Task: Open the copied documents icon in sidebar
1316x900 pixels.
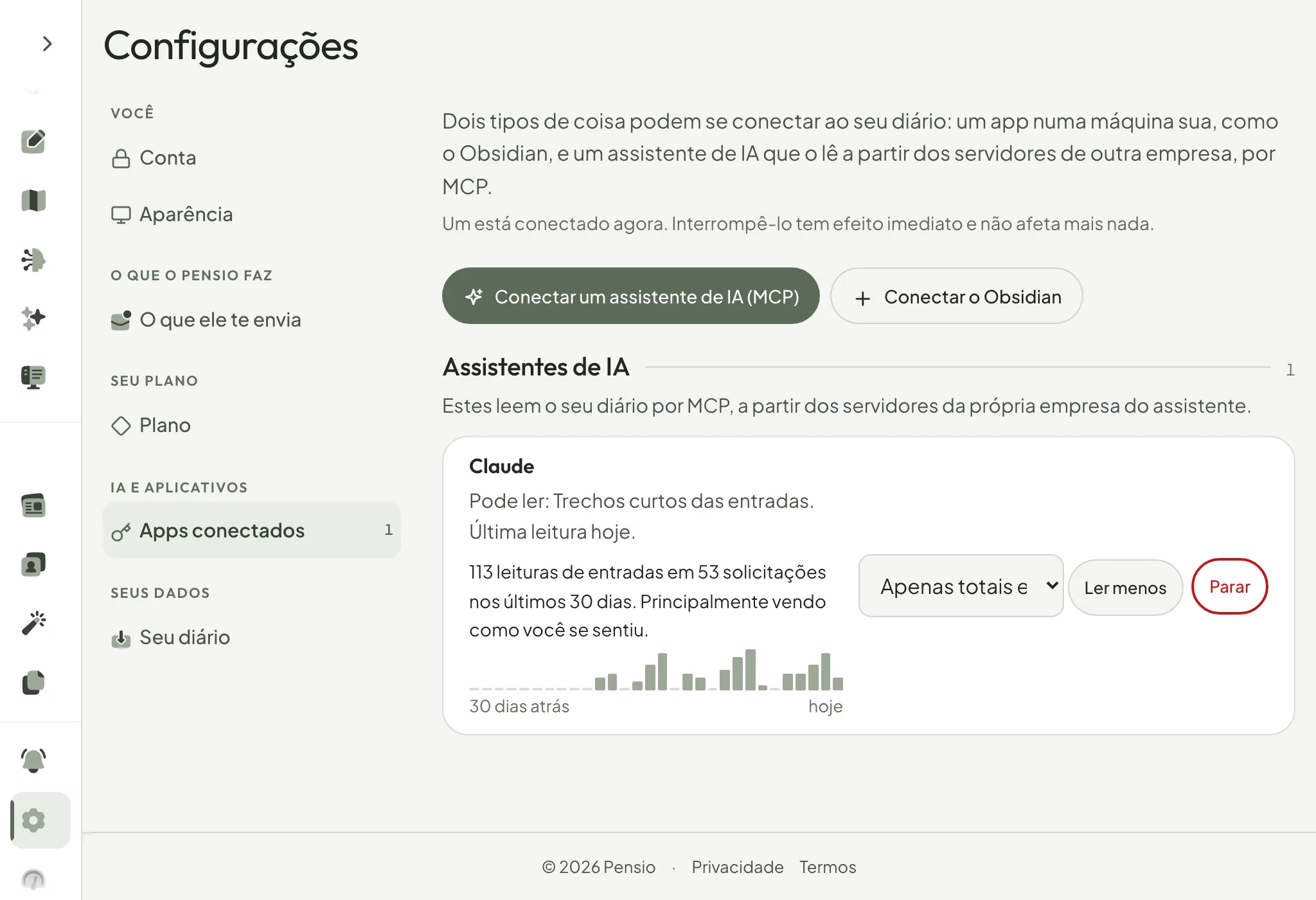Action: 33,683
